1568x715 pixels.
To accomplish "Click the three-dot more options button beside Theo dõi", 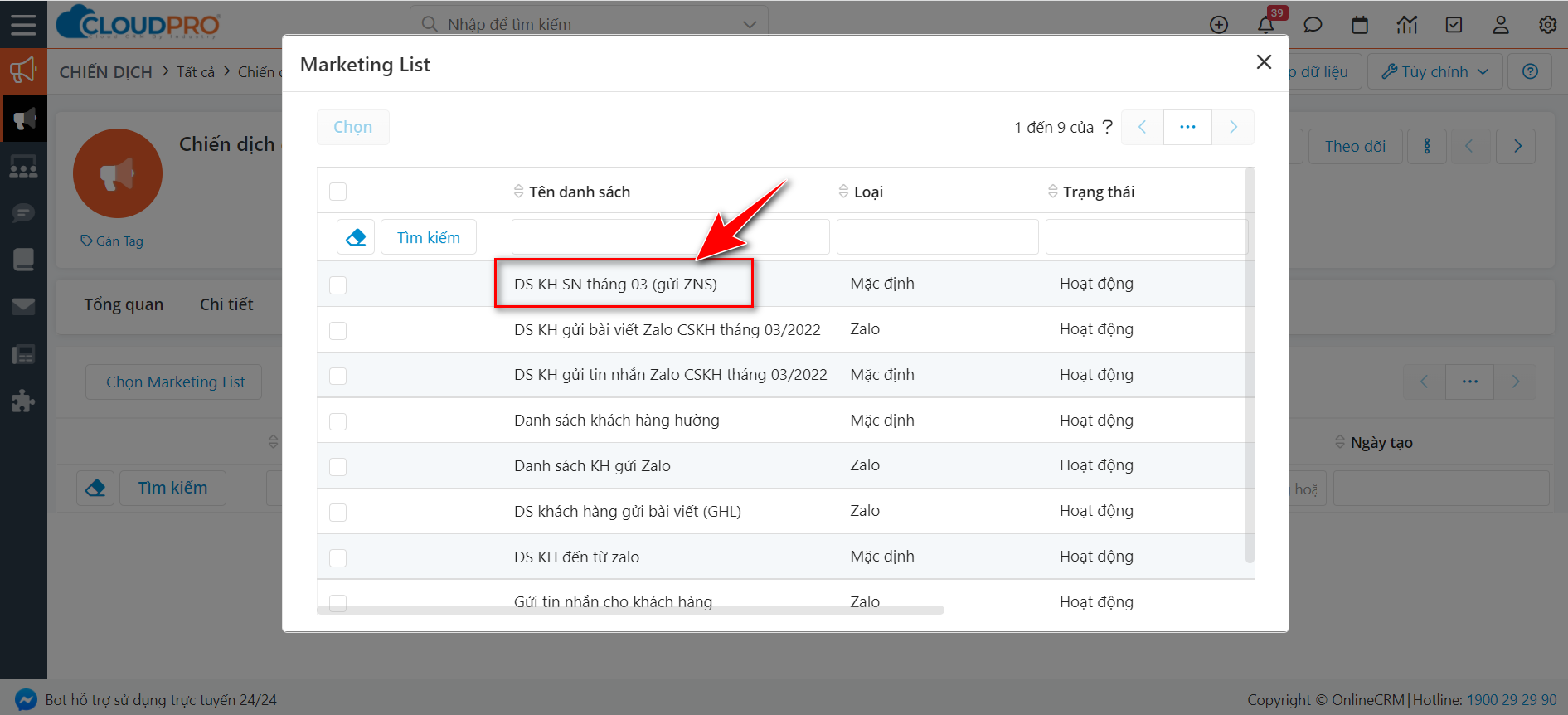I will point(1427,146).
